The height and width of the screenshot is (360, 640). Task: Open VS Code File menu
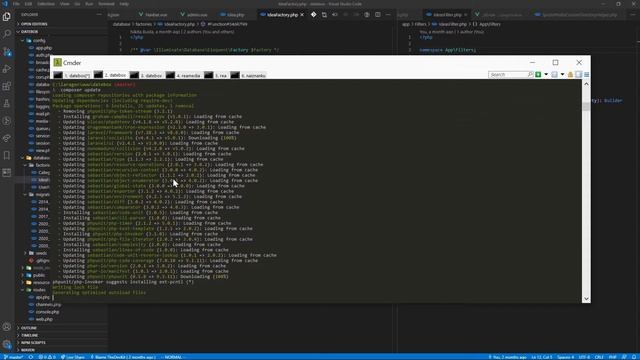click(x=16, y=4)
